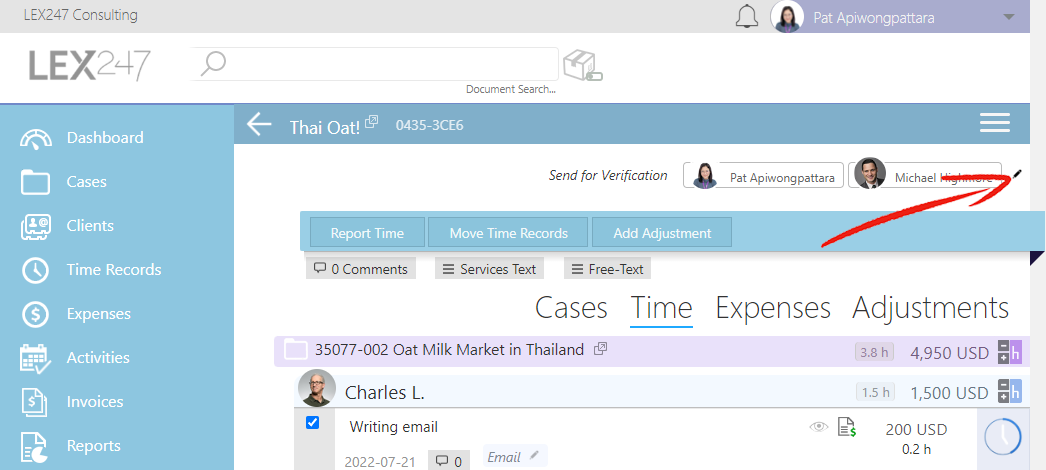Click the 200 USD amount
This screenshot has height=470, width=1046.
pos(916,430)
